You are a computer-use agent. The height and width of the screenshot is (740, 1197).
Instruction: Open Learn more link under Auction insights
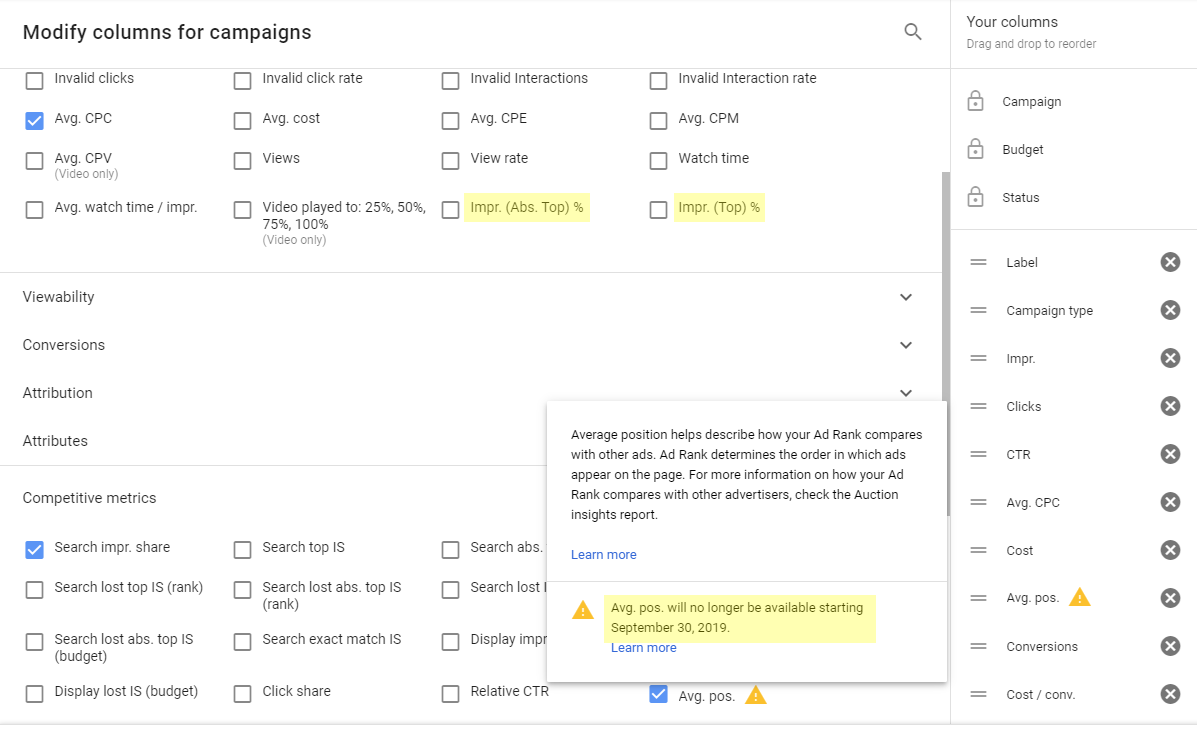tap(603, 555)
